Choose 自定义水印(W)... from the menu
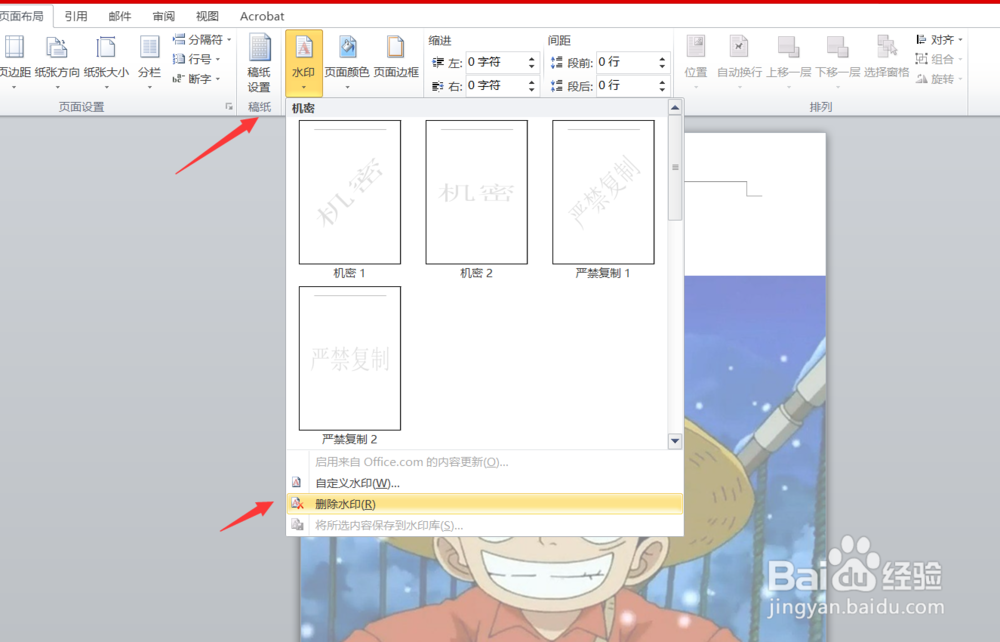 point(485,483)
